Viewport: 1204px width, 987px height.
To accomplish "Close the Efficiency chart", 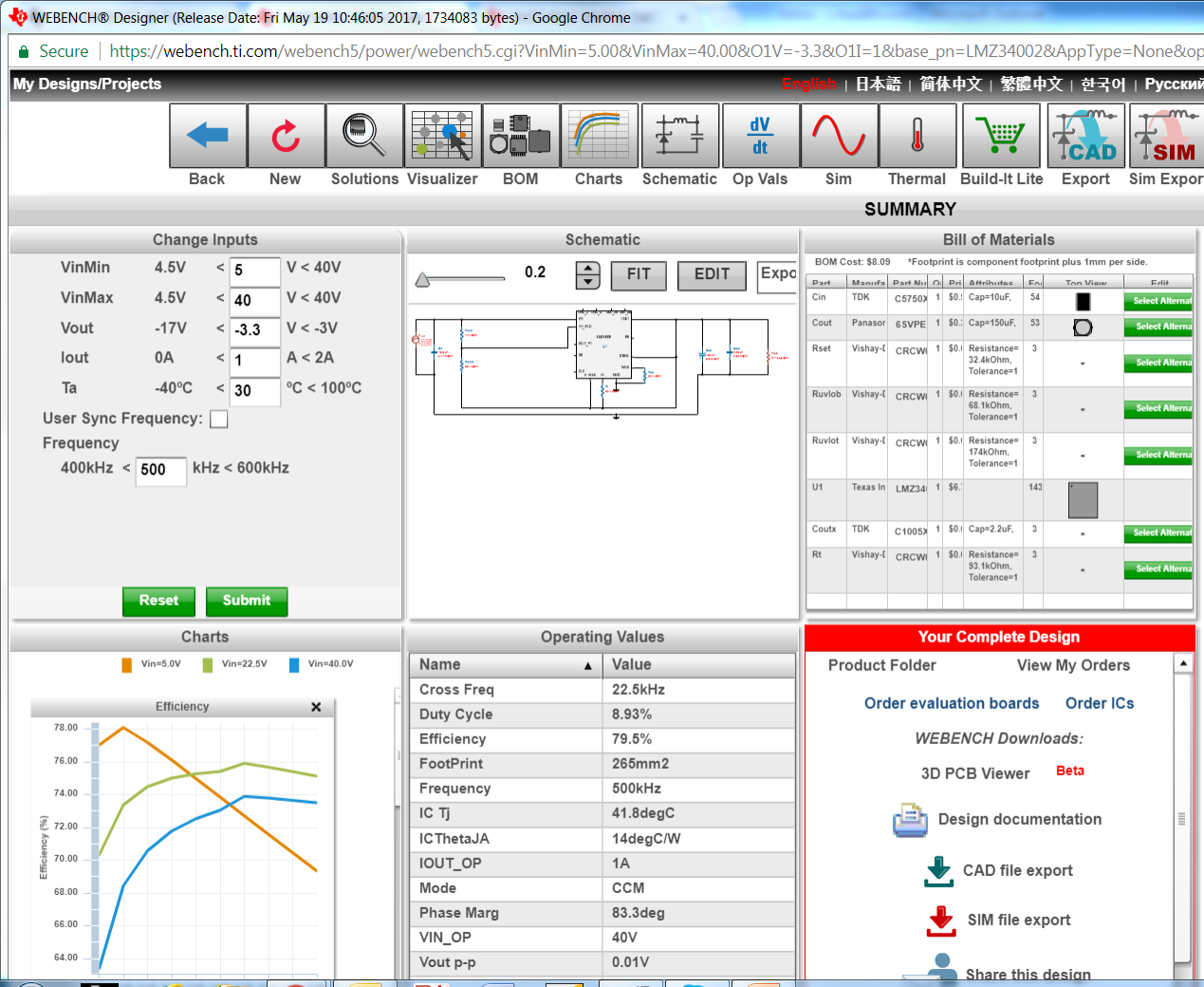I will 316,707.
